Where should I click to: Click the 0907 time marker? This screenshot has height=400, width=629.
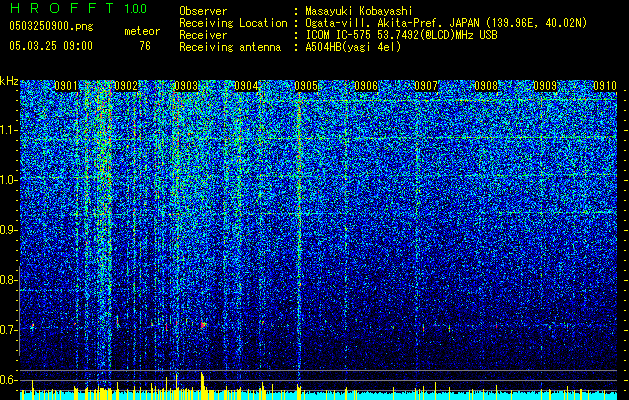426,86
